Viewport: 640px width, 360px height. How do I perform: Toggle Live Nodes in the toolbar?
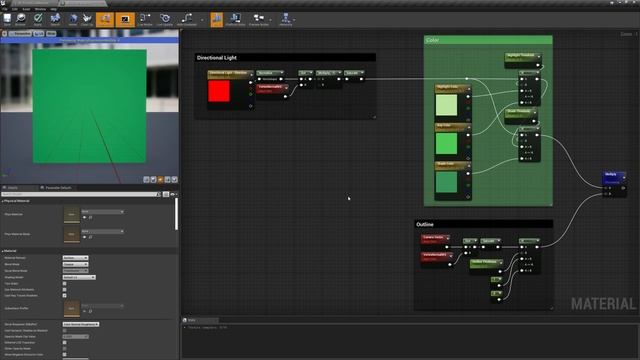144,19
